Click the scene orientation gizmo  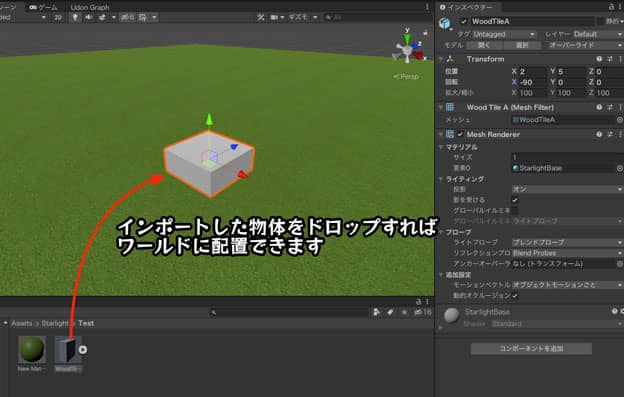408,47
